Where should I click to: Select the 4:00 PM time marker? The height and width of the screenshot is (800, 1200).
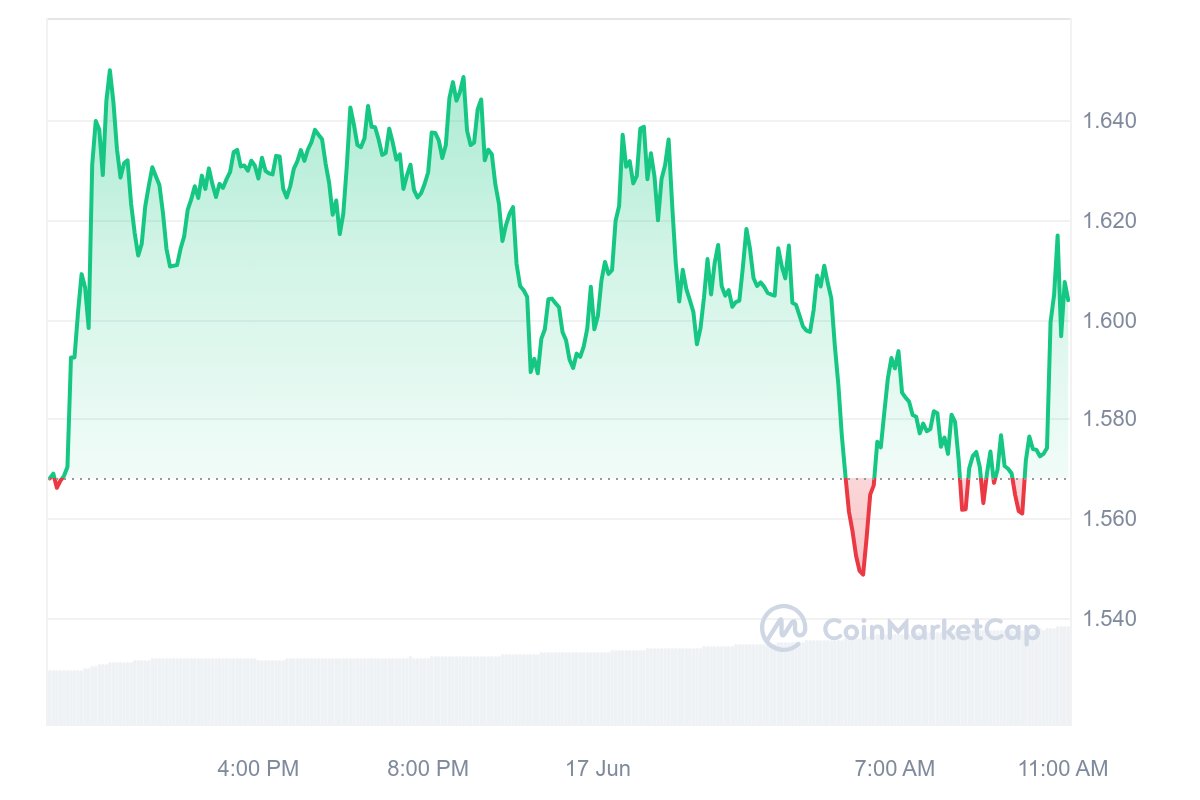pyautogui.click(x=258, y=769)
